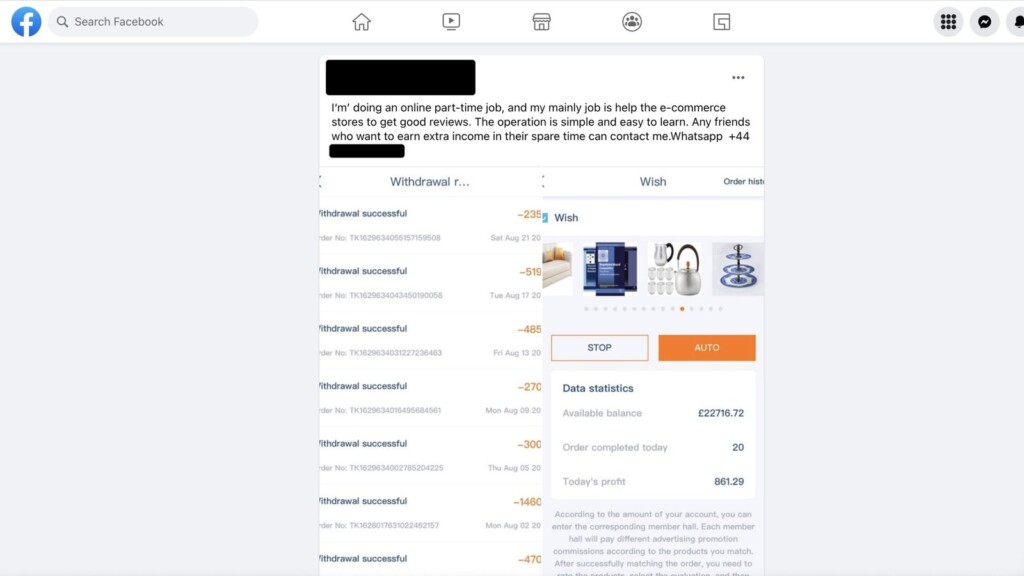Viewport: 1024px width, 576px height.
Task: Open the Gaming icon in top navigation
Action: [722, 22]
